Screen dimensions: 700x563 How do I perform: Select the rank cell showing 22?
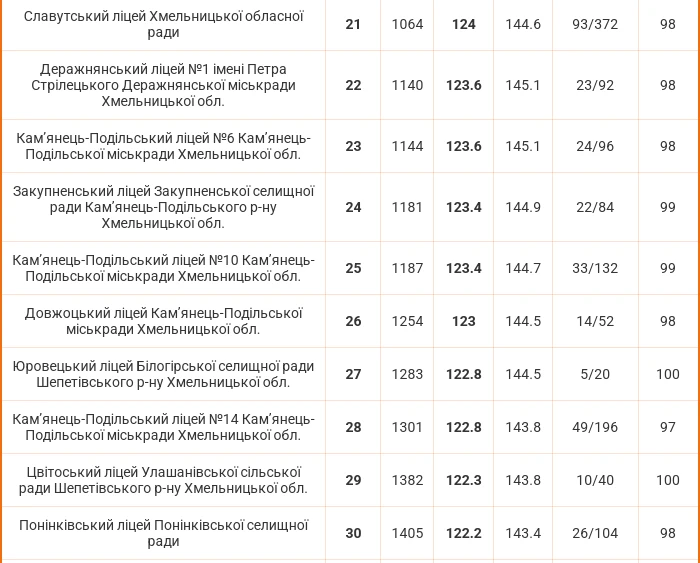(x=353, y=85)
